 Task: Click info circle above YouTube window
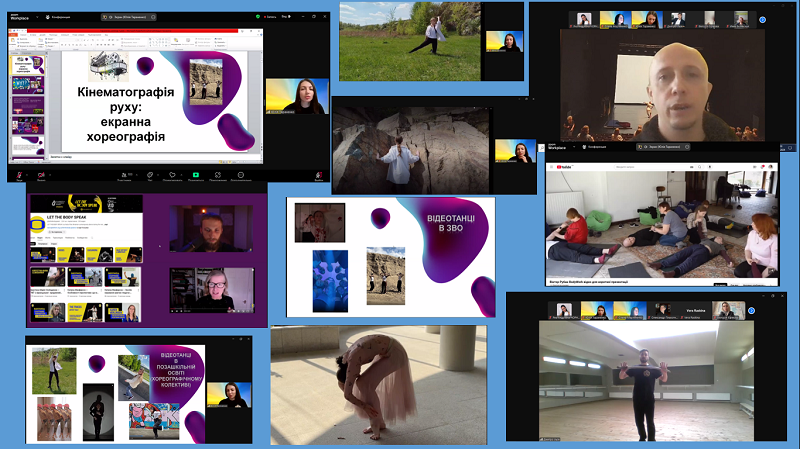tap(687, 147)
